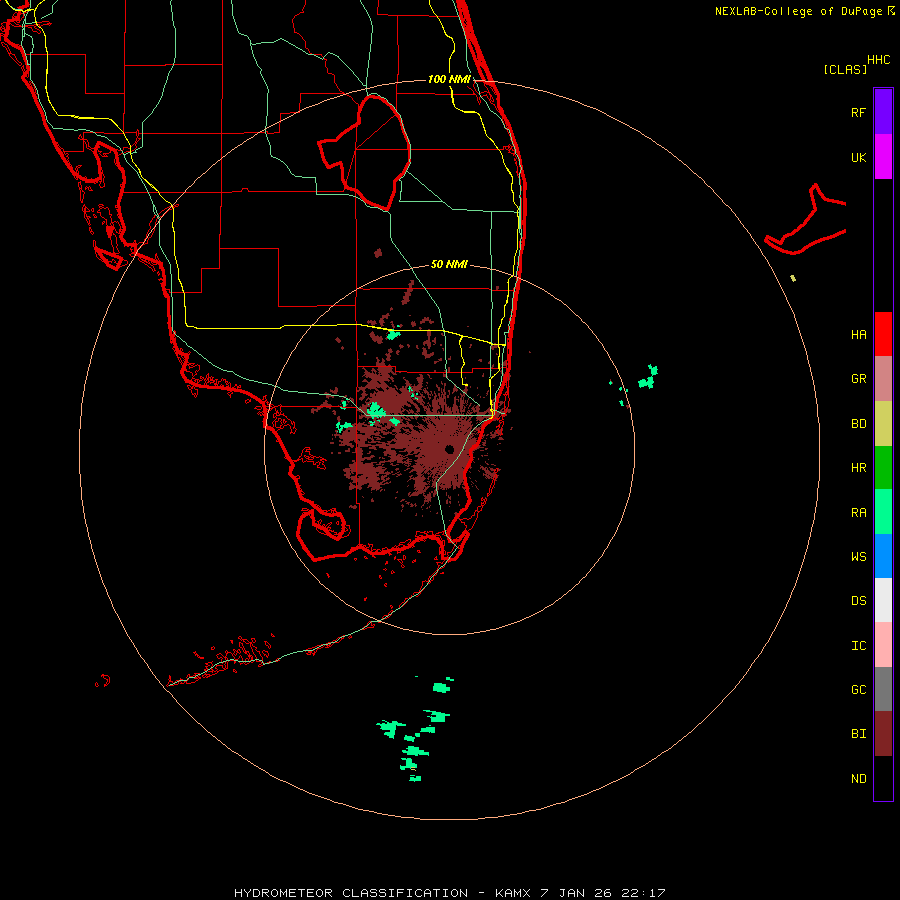
Task: Select the BD yellow legend swatch
Action: [x=883, y=424]
